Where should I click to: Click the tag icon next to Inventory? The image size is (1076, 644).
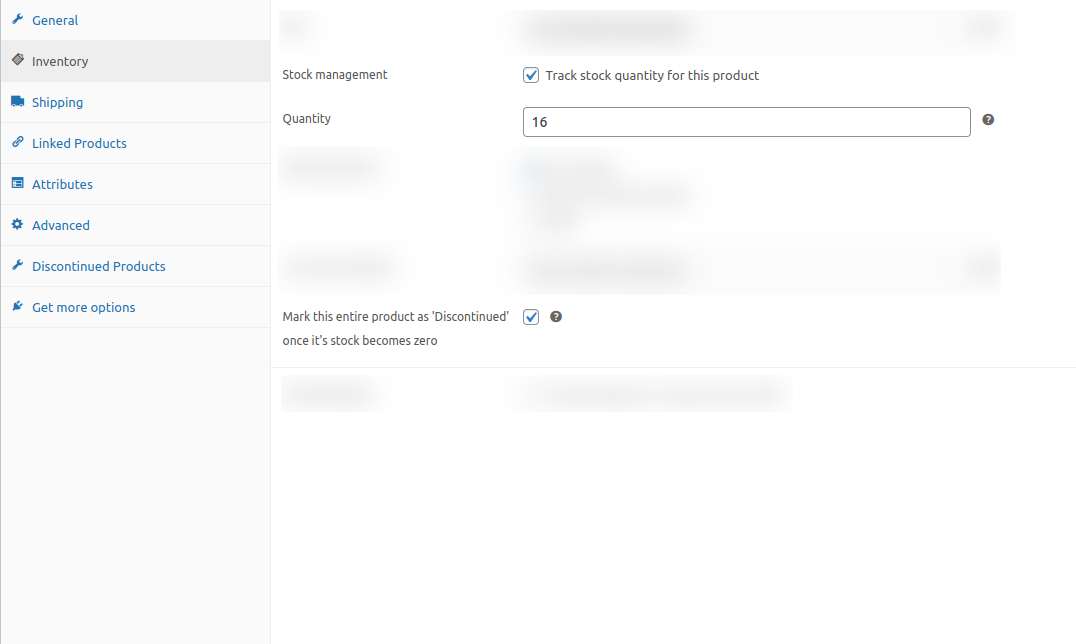point(17,61)
